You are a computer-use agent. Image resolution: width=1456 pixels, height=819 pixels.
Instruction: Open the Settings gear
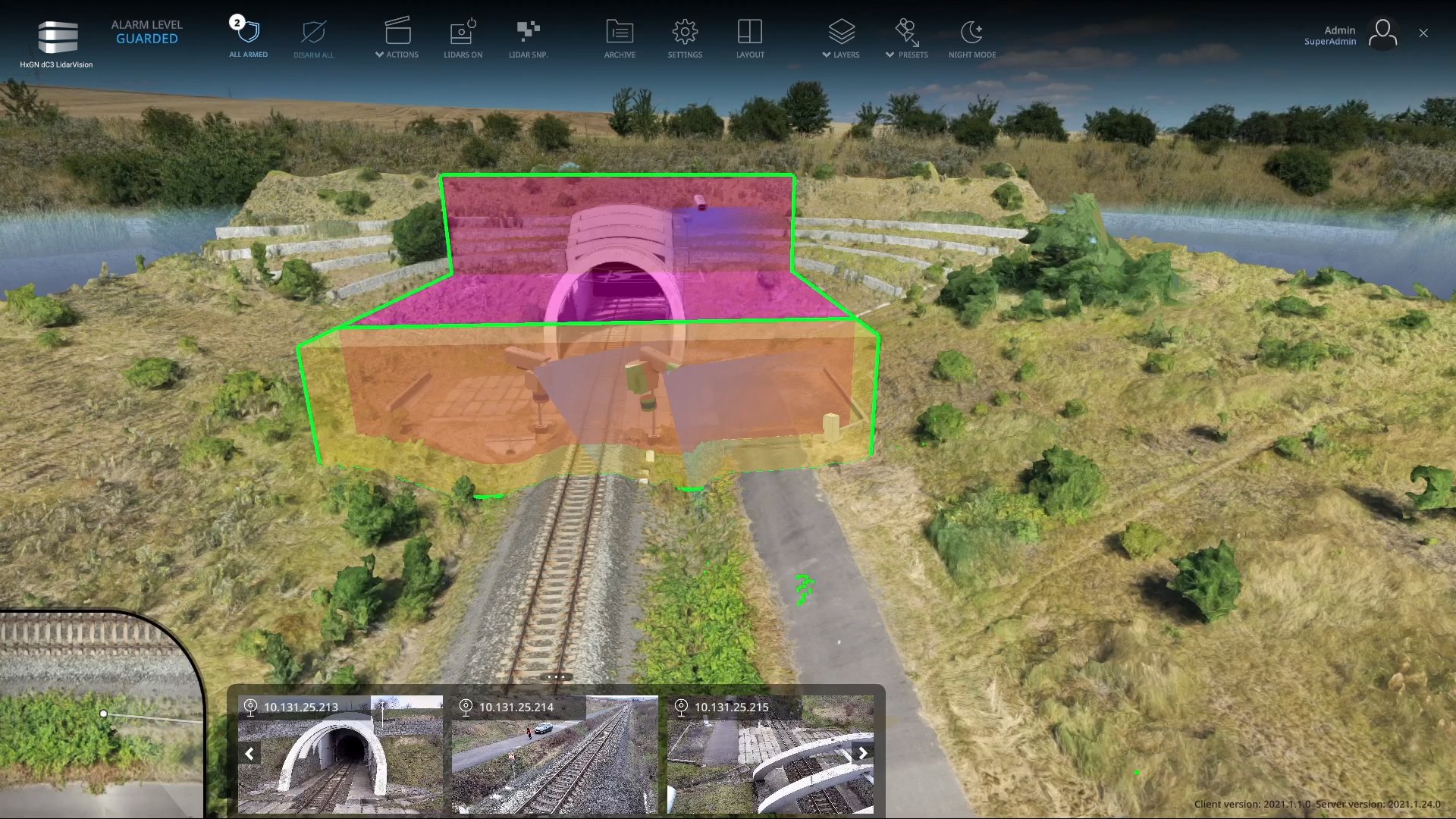coord(685,33)
